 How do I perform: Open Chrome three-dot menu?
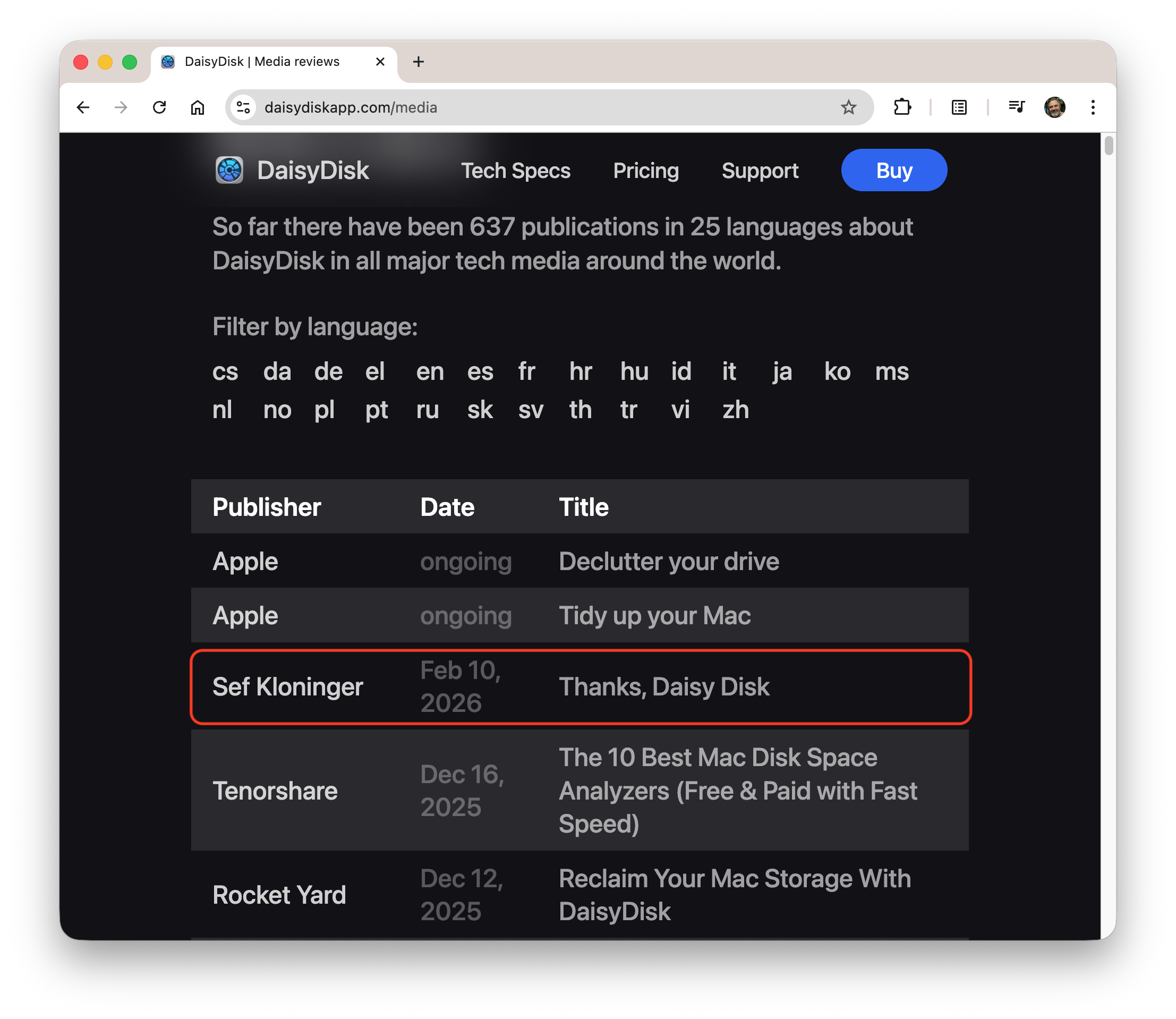coord(1093,107)
